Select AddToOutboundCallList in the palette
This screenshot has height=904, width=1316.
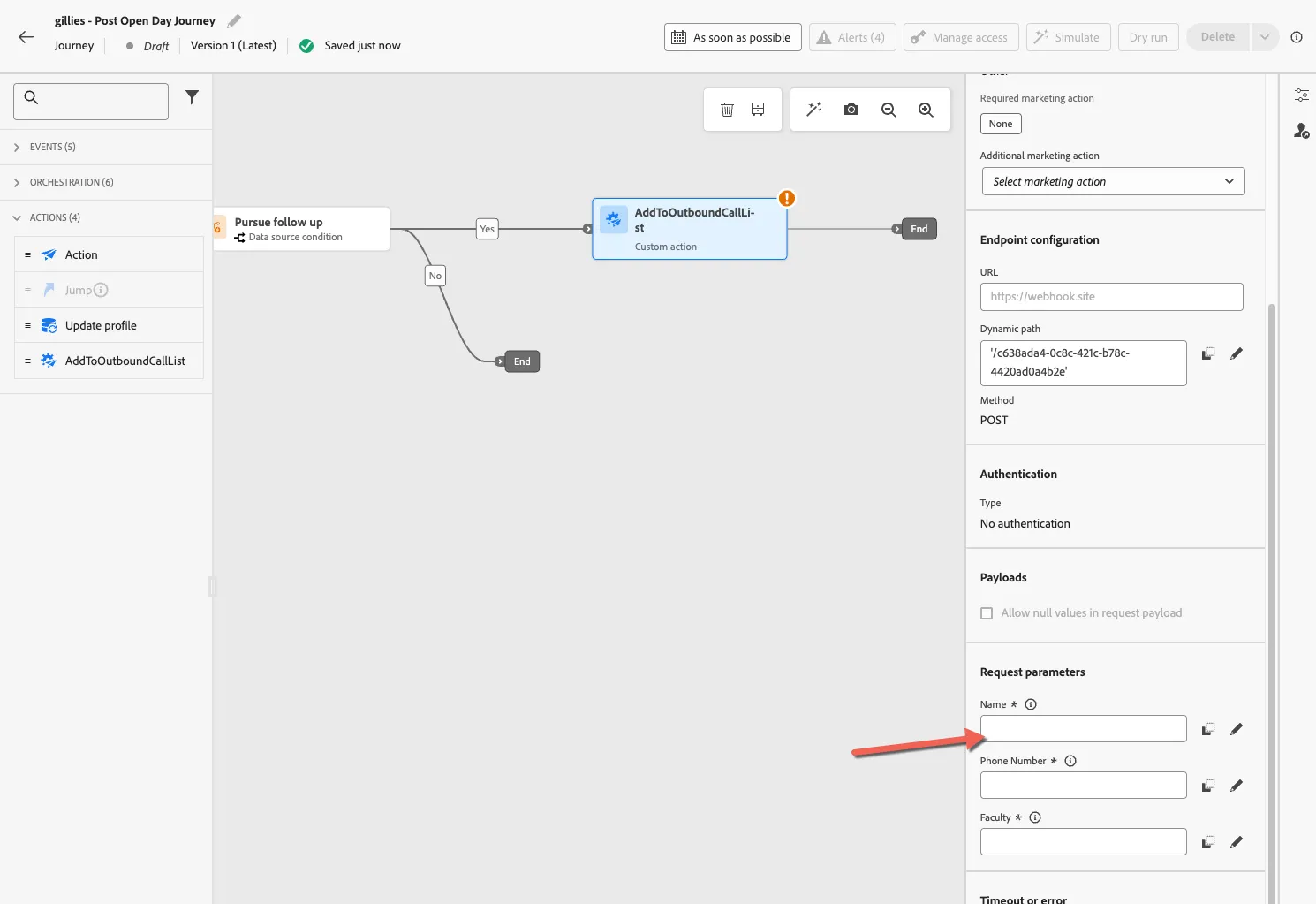109,361
